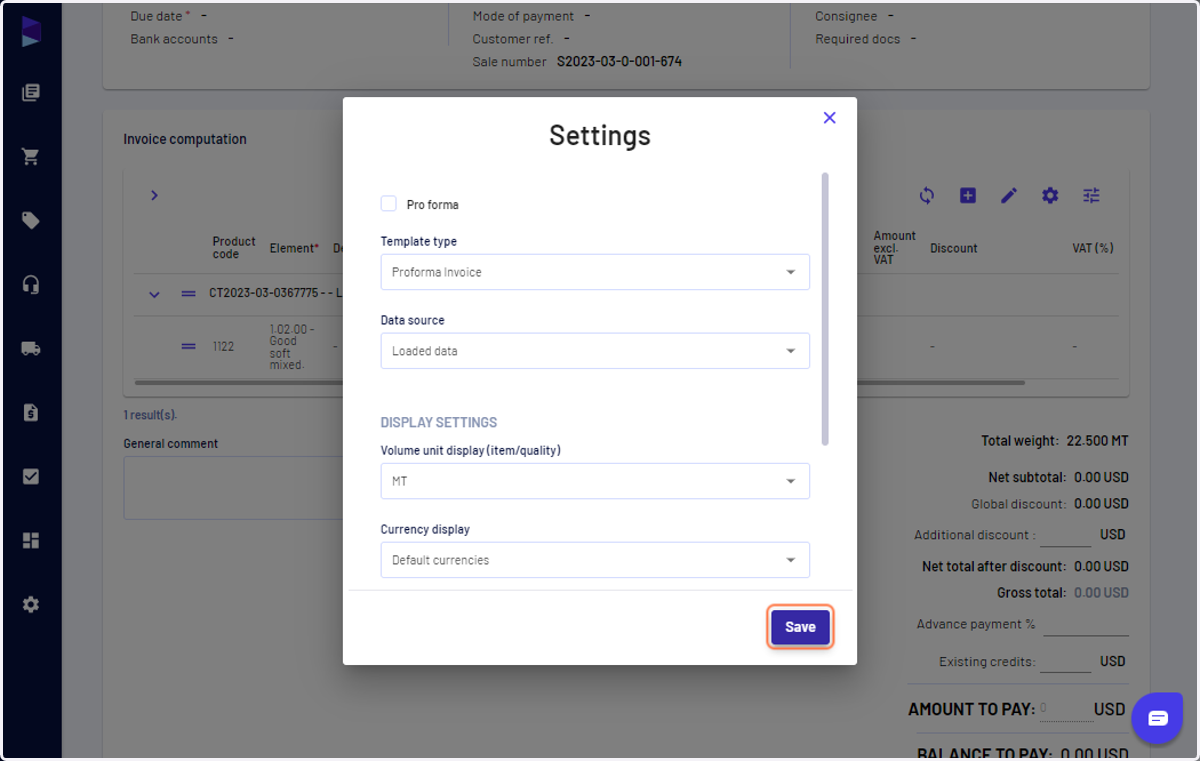Open the price tag sidebar icon

31,221
